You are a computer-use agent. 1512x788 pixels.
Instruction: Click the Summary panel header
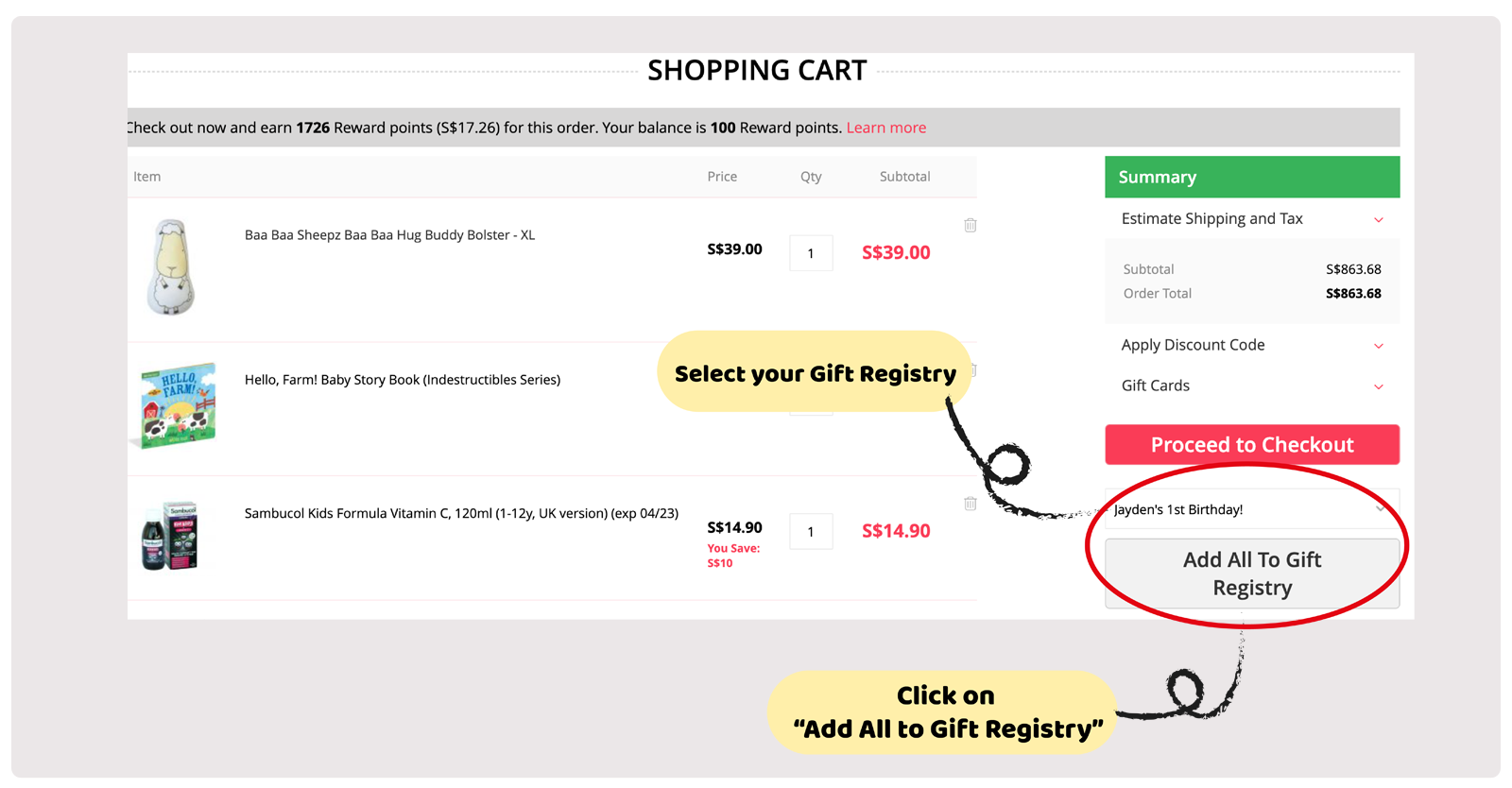point(1252,178)
